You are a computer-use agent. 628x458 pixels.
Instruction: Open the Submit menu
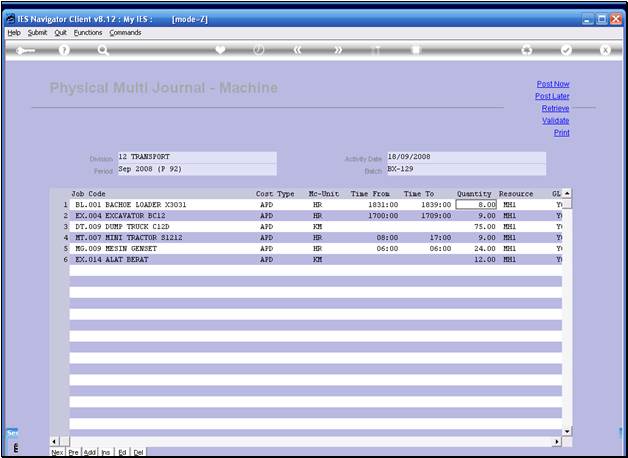(x=37, y=33)
